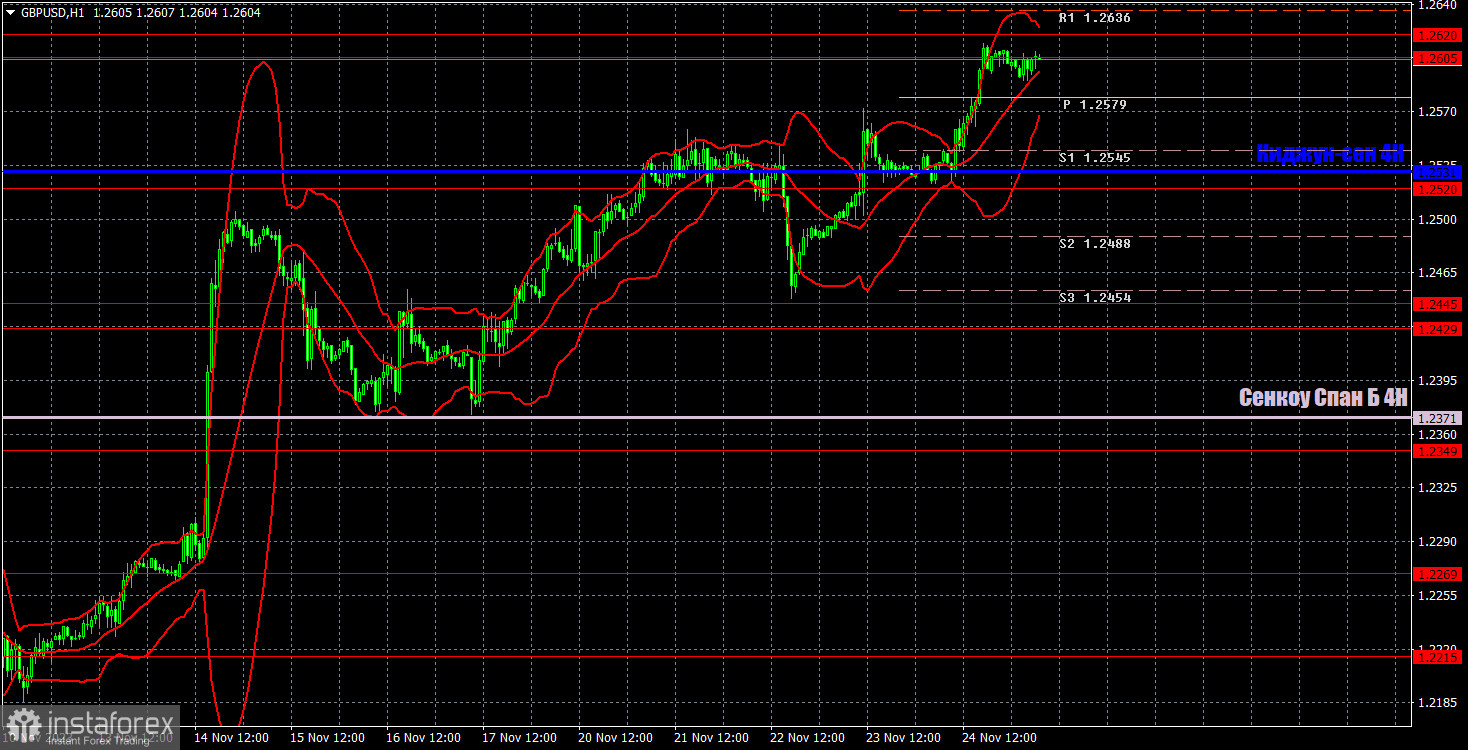Click the 1.2570 price axis value
Screen dimensions: 1468x750
(1439, 112)
